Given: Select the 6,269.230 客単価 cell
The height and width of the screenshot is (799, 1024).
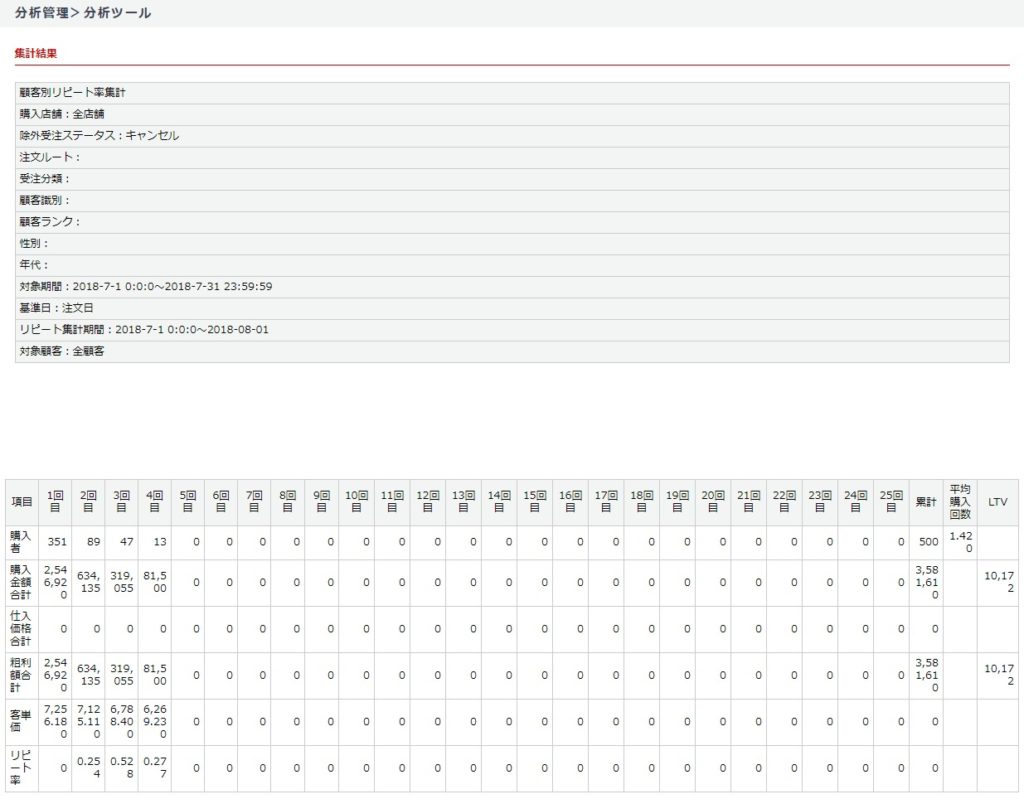Looking at the screenshot, I should [x=155, y=722].
